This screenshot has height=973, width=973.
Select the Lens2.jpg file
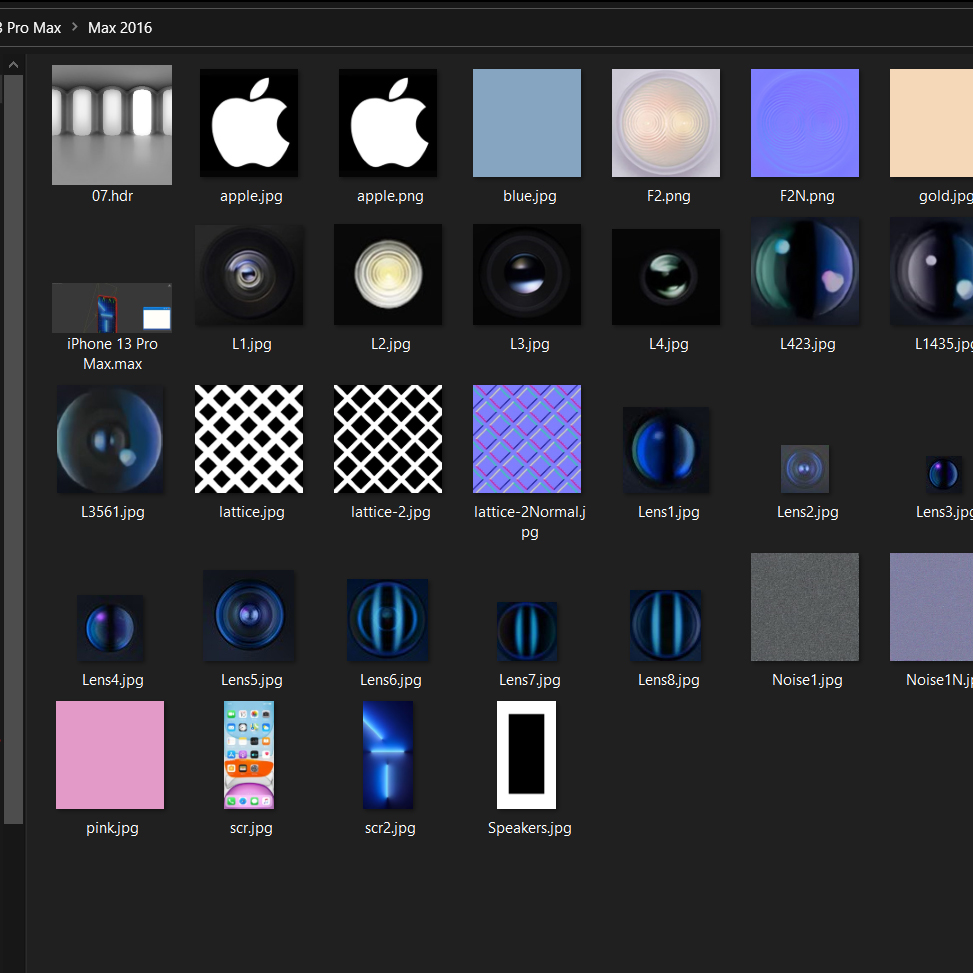click(x=805, y=469)
